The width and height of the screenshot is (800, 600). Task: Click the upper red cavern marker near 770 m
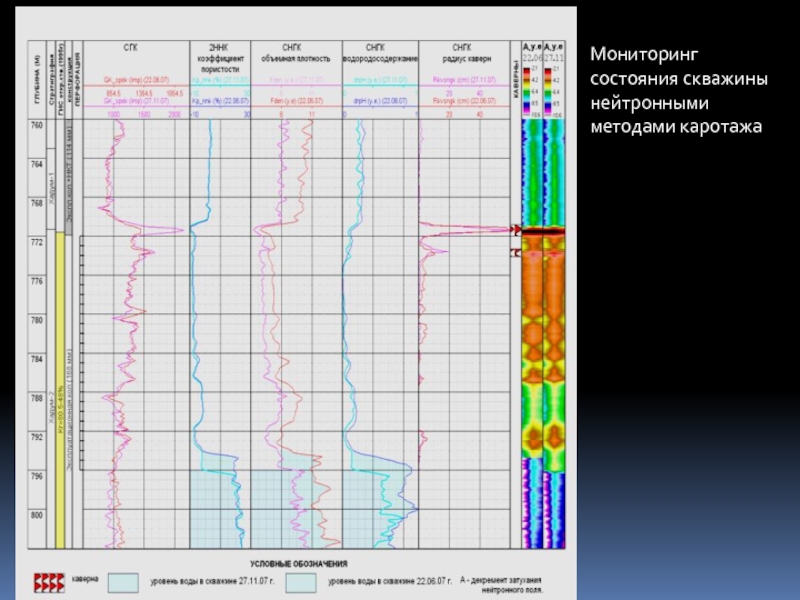(x=517, y=230)
